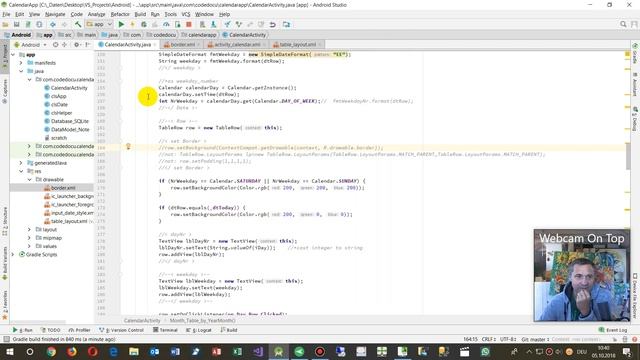The width and height of the screenshot is (640, 360).
Task: Open the search magnifier at top right
Action: click(623, 24)
